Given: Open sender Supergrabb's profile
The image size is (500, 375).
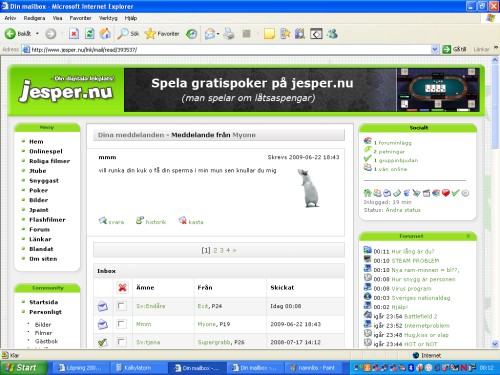Looking at the screenshot, I should [213, 342].
